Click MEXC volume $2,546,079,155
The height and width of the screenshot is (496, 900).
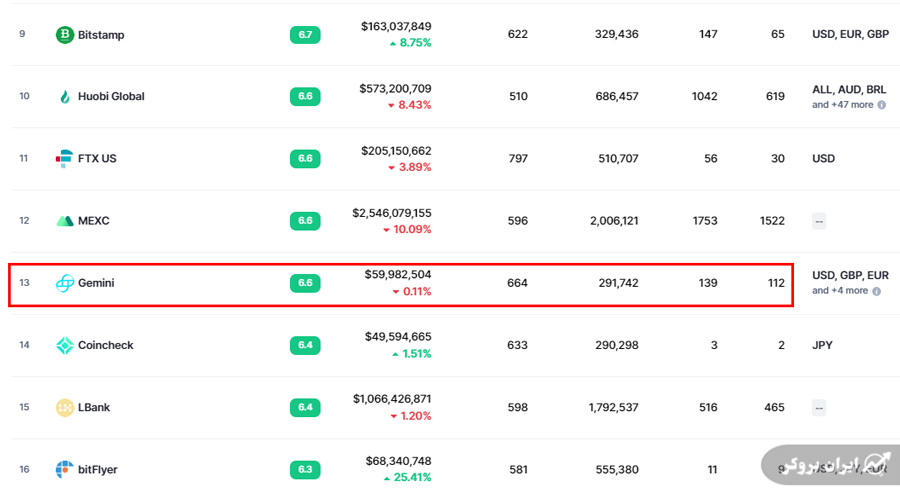point(392,213)
